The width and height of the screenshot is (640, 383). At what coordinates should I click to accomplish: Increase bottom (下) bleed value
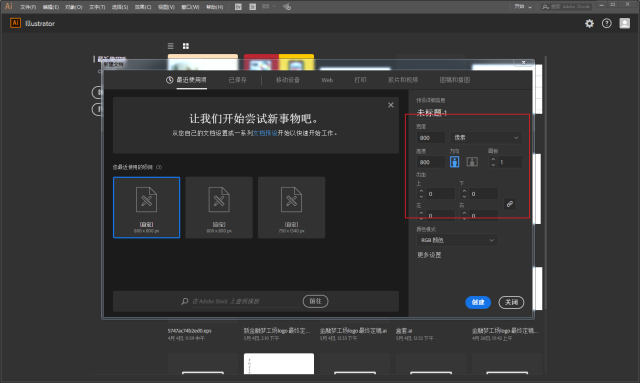click(464, 191)
